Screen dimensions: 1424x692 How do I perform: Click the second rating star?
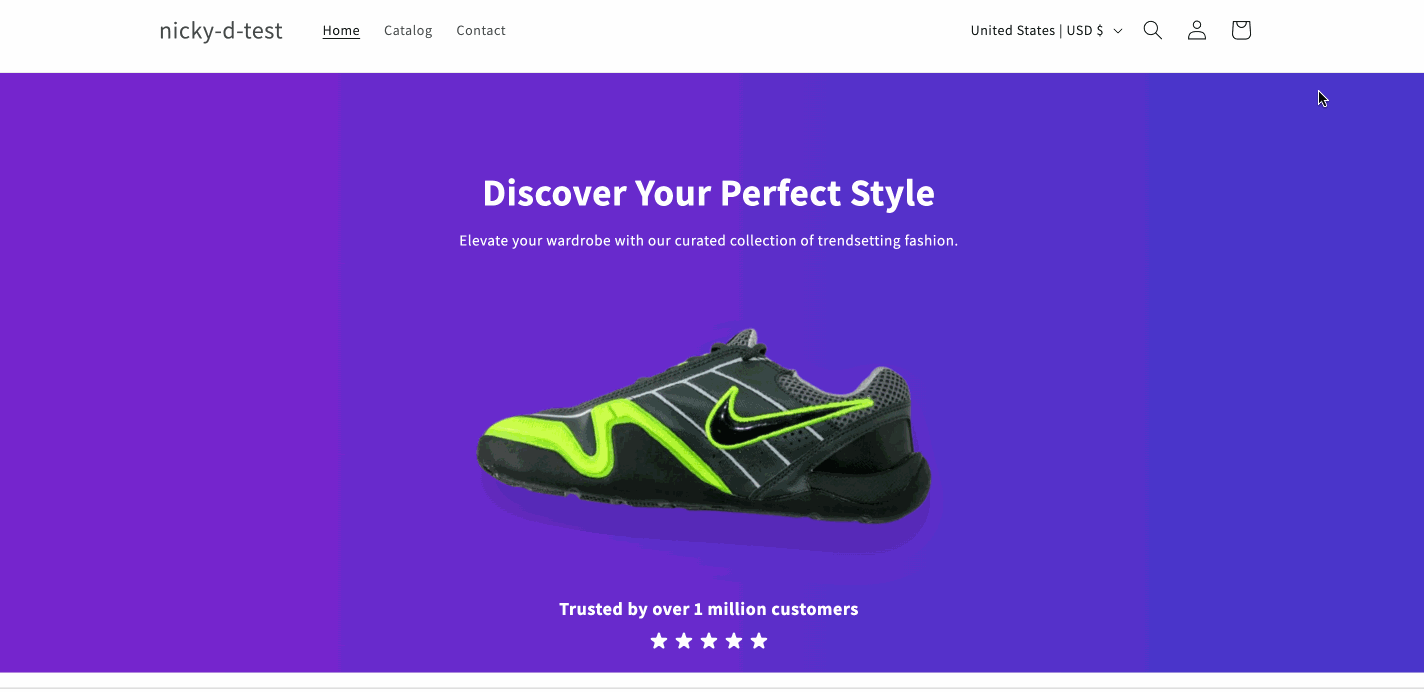684,641
